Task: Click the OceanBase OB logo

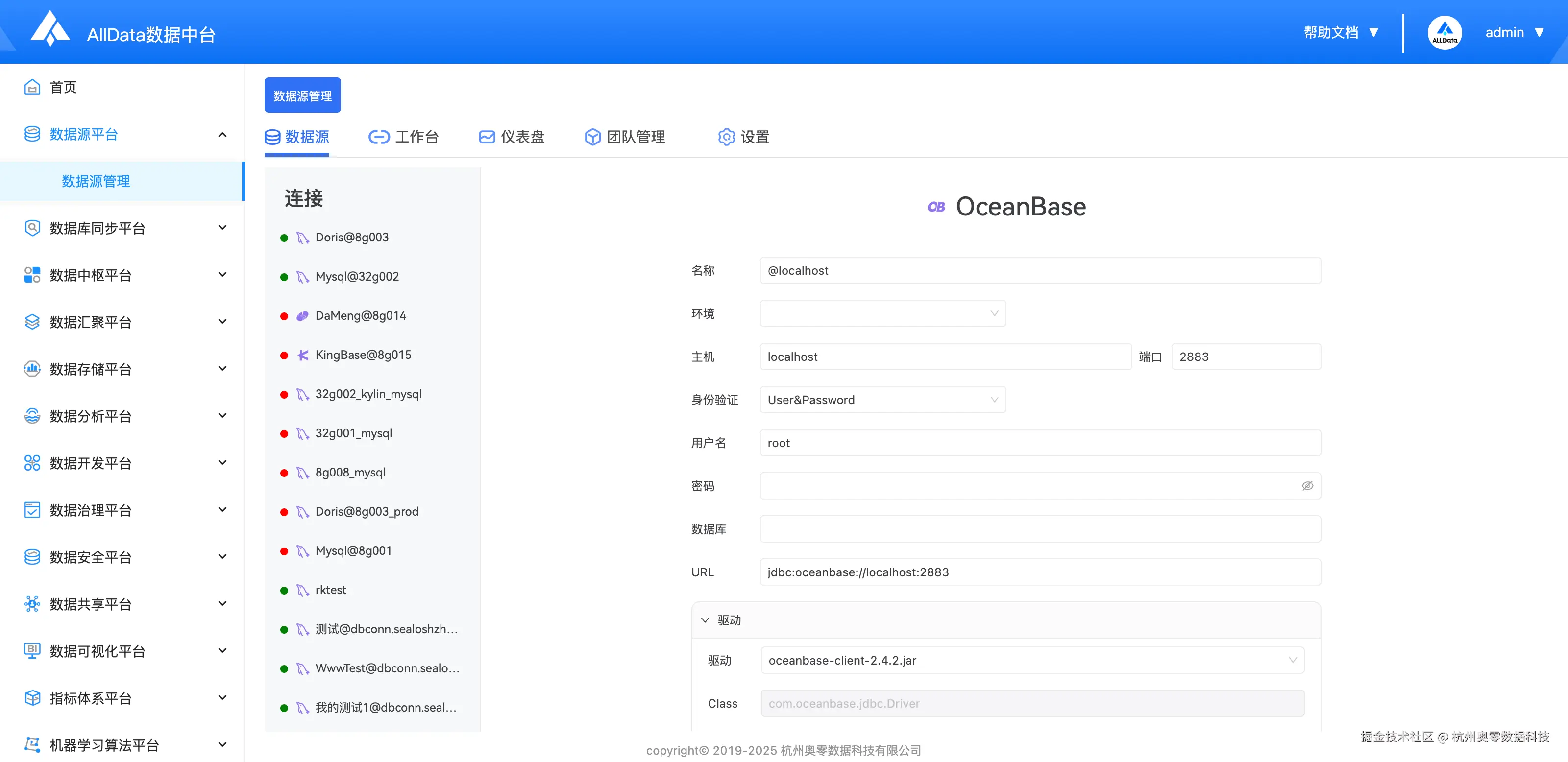Action: click(936, 207)
